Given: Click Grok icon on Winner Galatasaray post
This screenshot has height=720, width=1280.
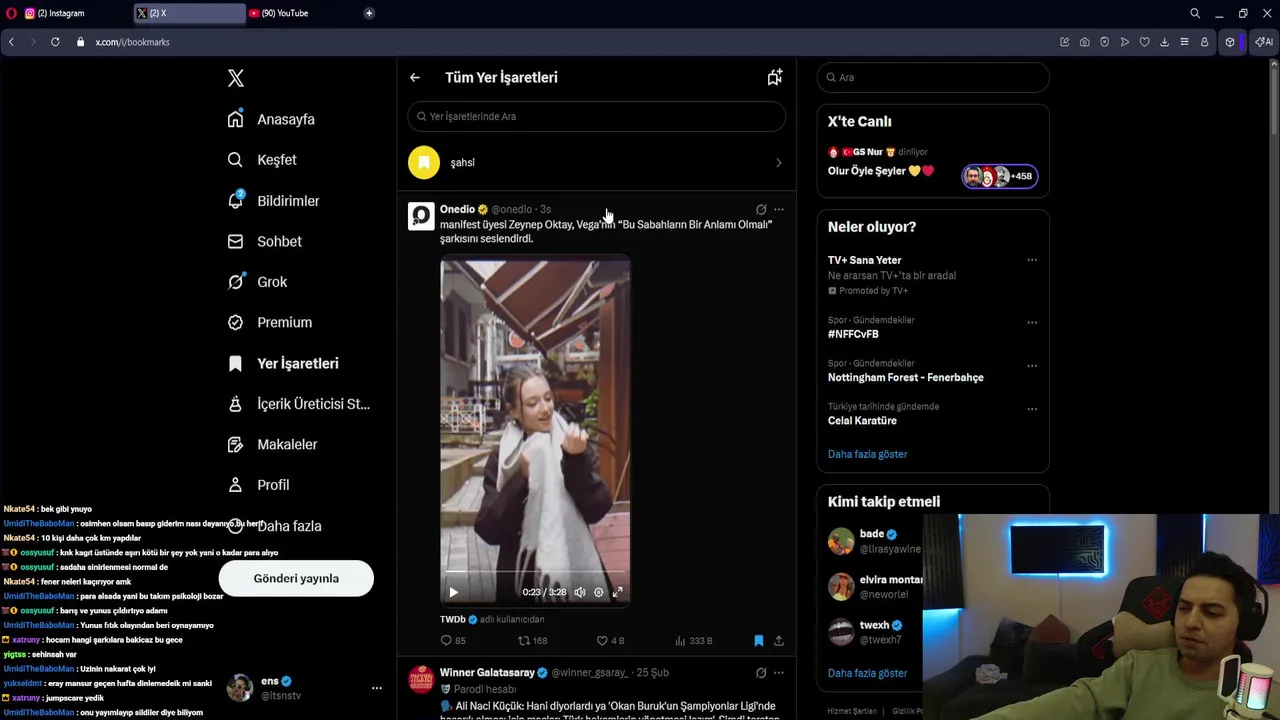Looking at the screenshot, I should 761,673.
